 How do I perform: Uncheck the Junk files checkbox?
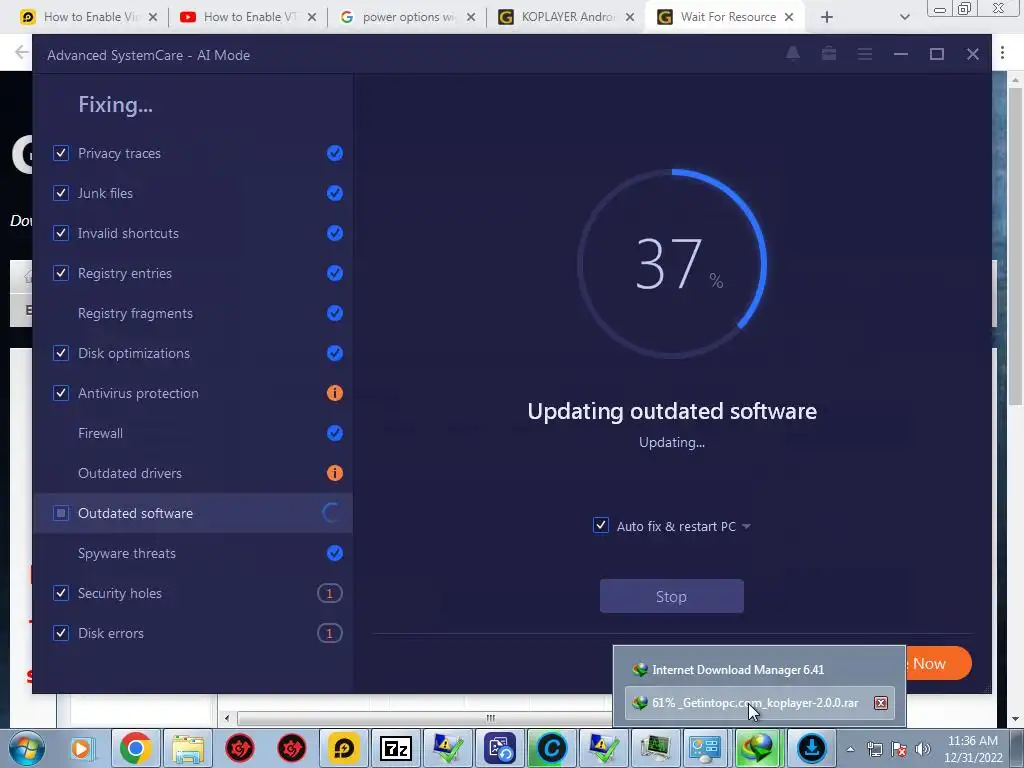click(x=61, y=193)
